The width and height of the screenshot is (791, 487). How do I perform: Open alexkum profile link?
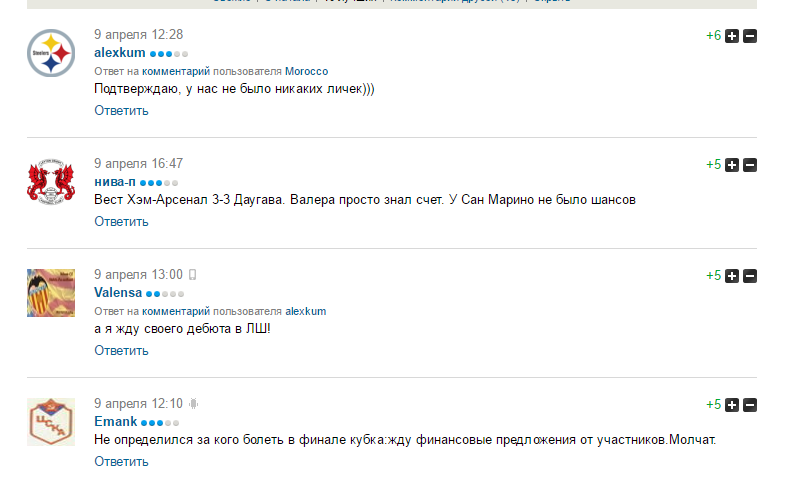click(x=120, y=52)
